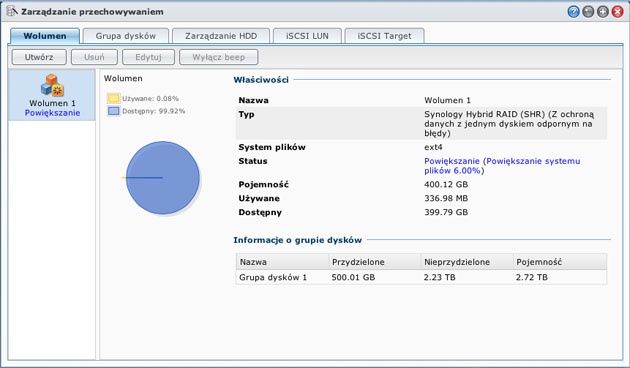Click the 399.79 GB available value
The width and height of the screenshot is (630, 368).
(446, 212)
